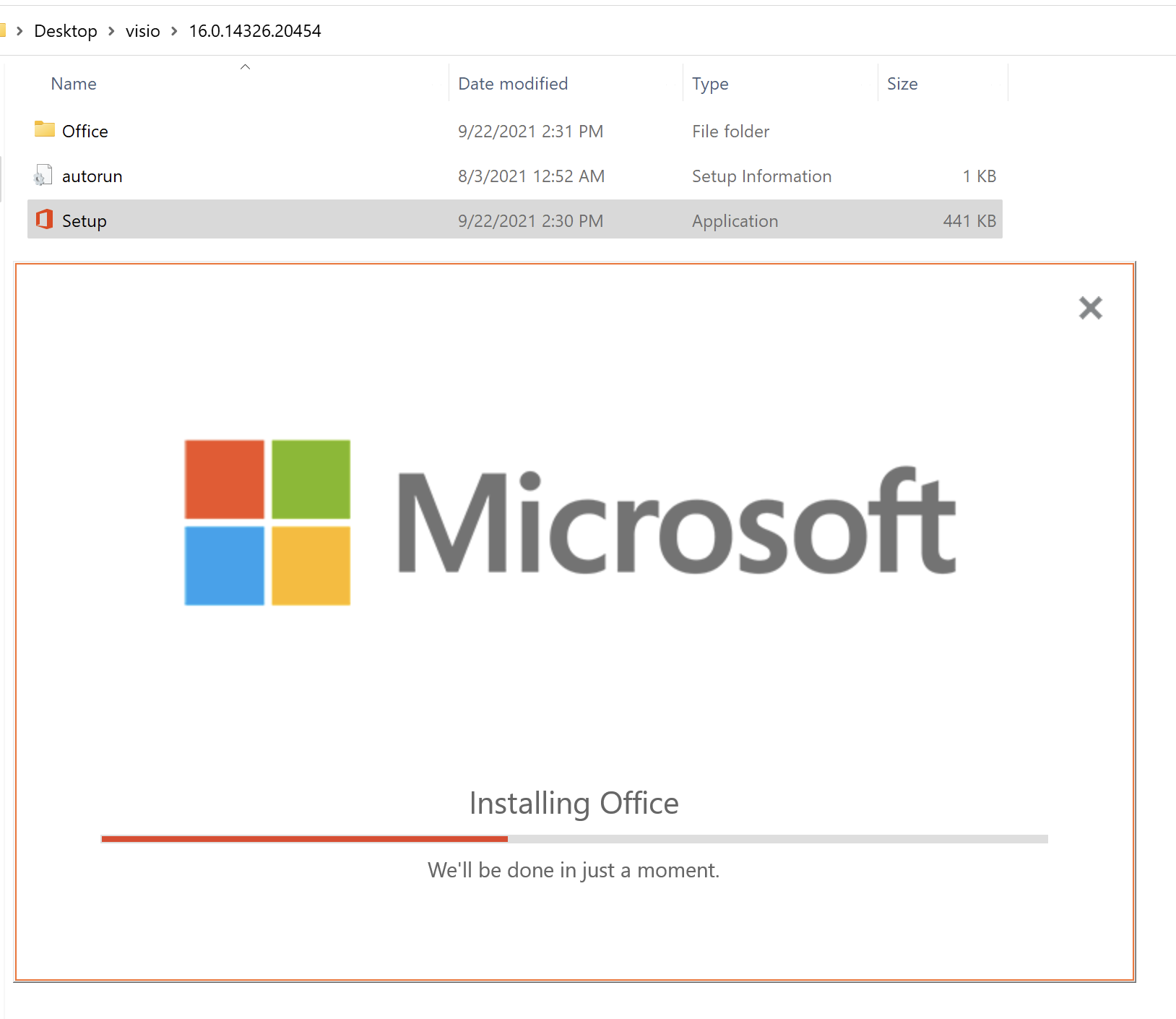1176x1019 pixels.
Task: Sort files by Date modified column
Action: 513,84
